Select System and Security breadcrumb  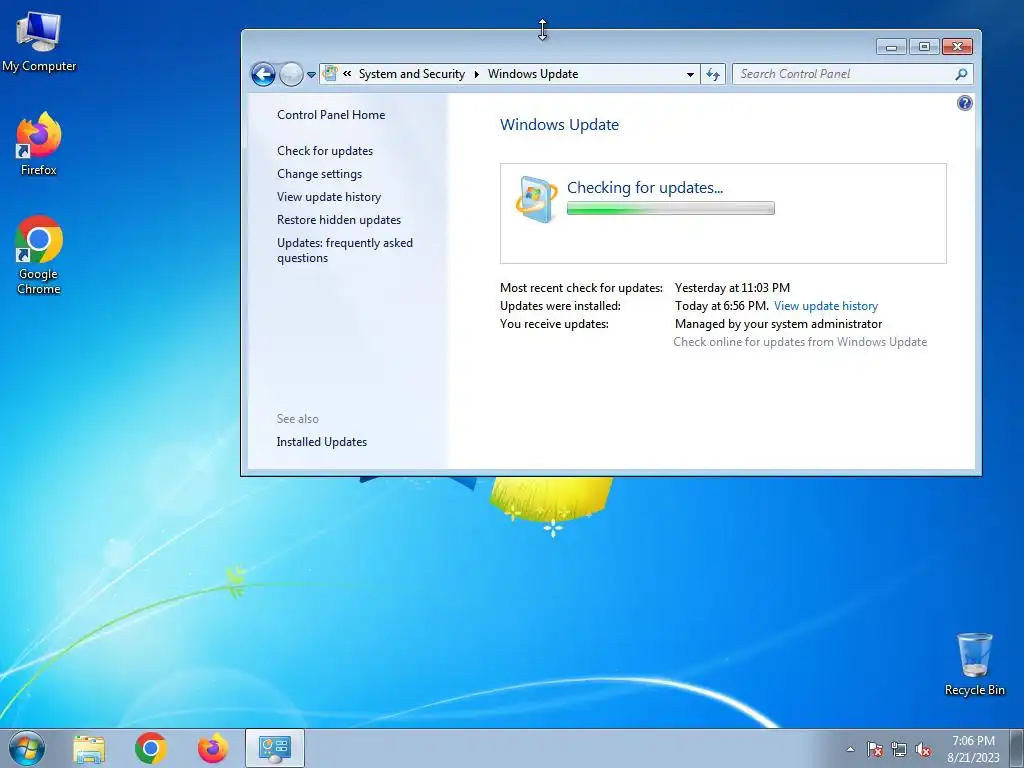pos(412,74)
